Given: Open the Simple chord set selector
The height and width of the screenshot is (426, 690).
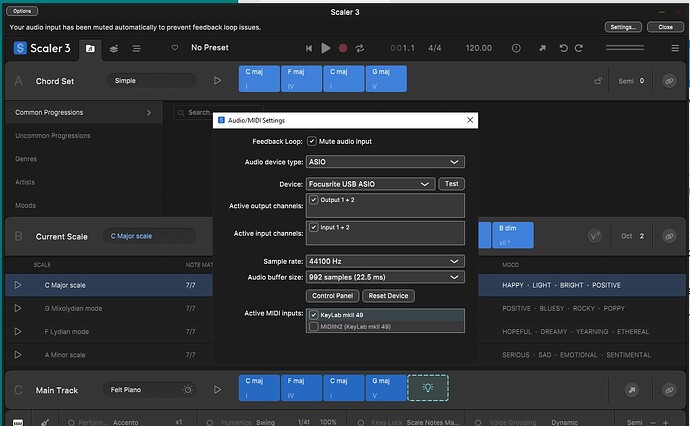Looking at the screenshot, I should click(x=151, y=81).
